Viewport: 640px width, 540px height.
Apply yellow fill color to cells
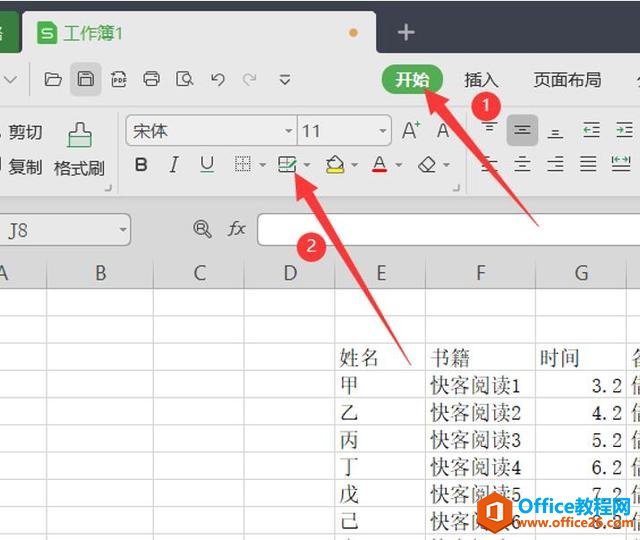coord(335,164)
